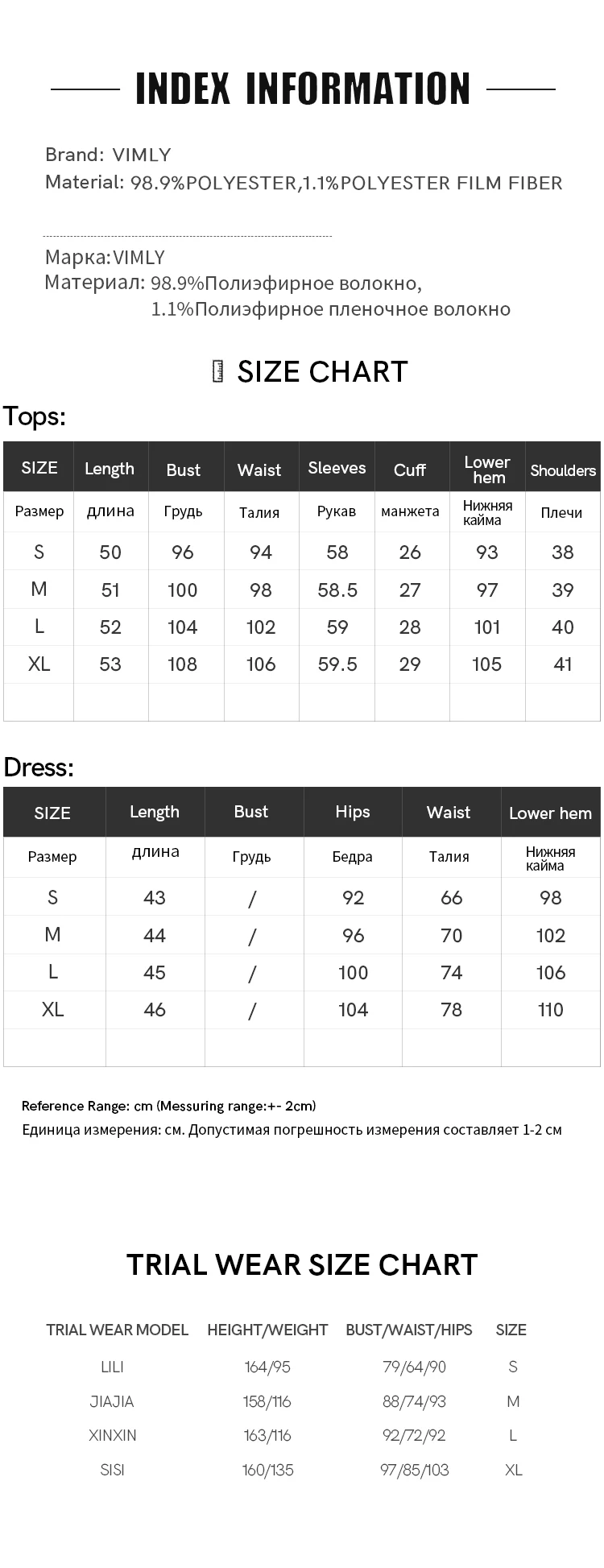This screenshot has width=604, height=1568.
Task: Click the Tops table Sleeves header
Action: 337,468
